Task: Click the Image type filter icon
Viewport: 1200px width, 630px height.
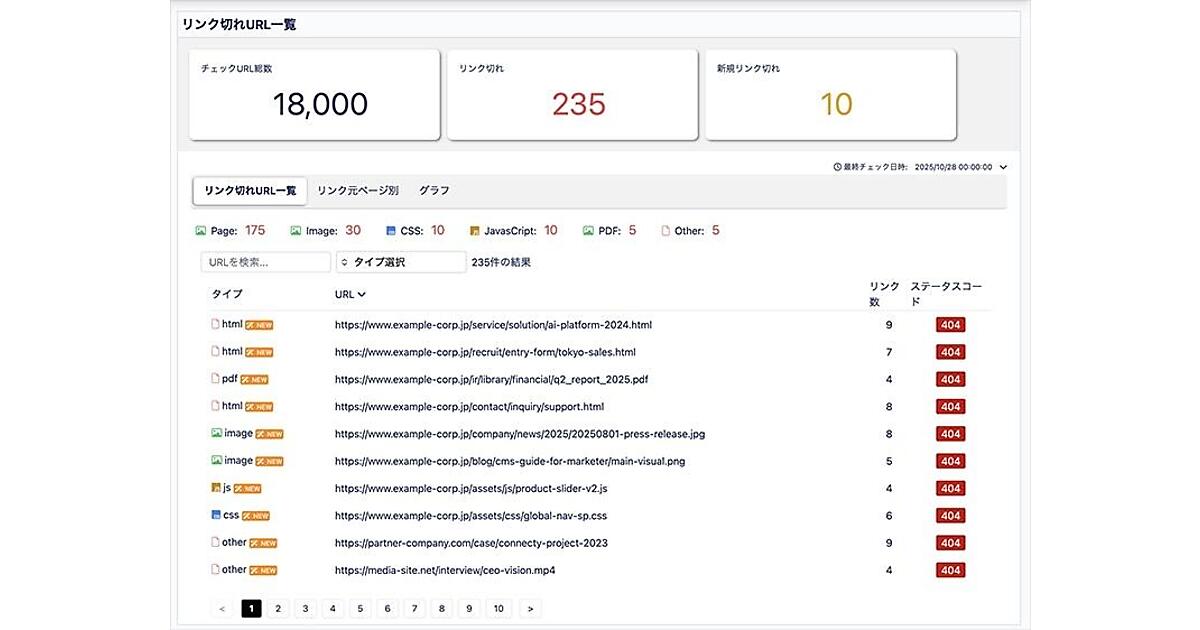Action: point(296,231)
